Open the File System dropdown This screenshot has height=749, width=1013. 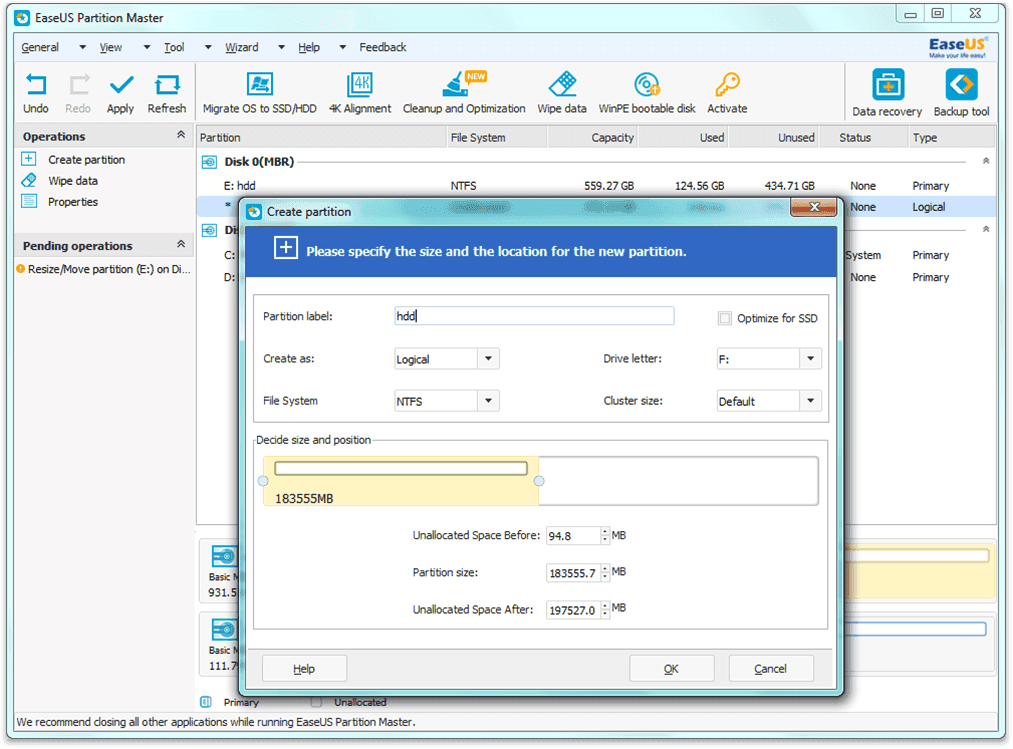(488, 401)
